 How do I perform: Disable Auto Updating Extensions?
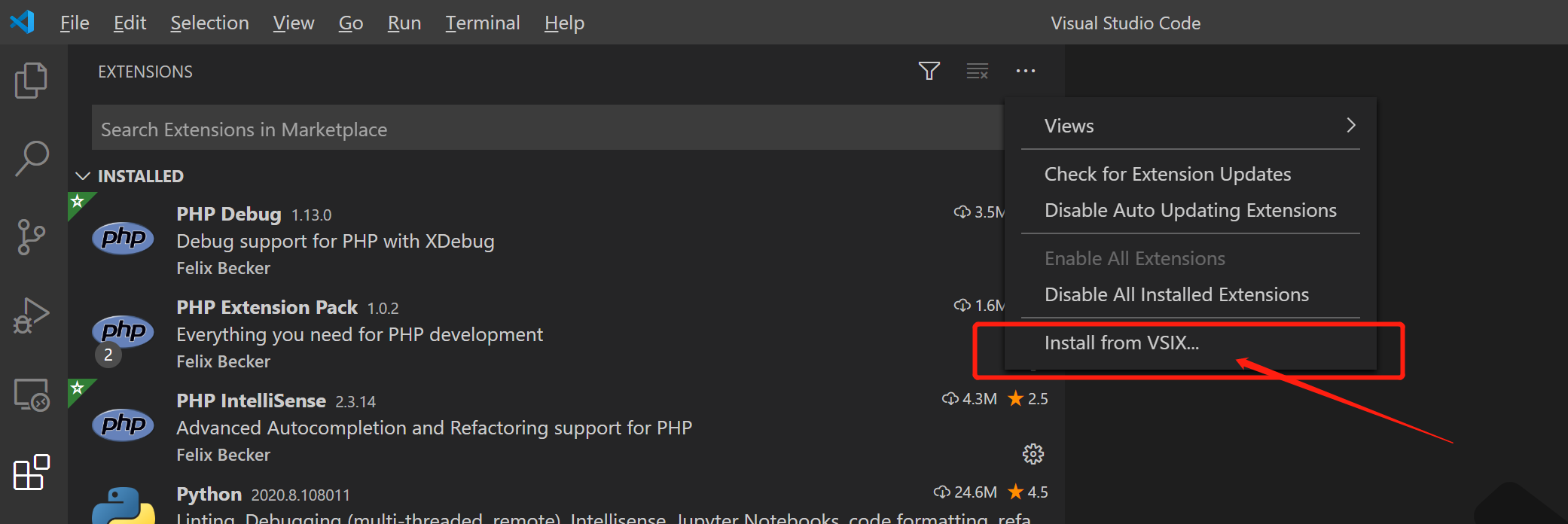pos(1190,211)
